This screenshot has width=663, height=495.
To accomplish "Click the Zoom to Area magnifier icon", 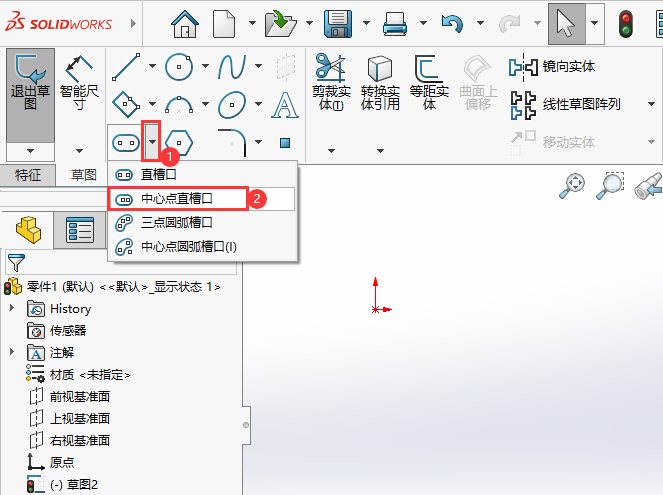I will (x=610, y=186).
